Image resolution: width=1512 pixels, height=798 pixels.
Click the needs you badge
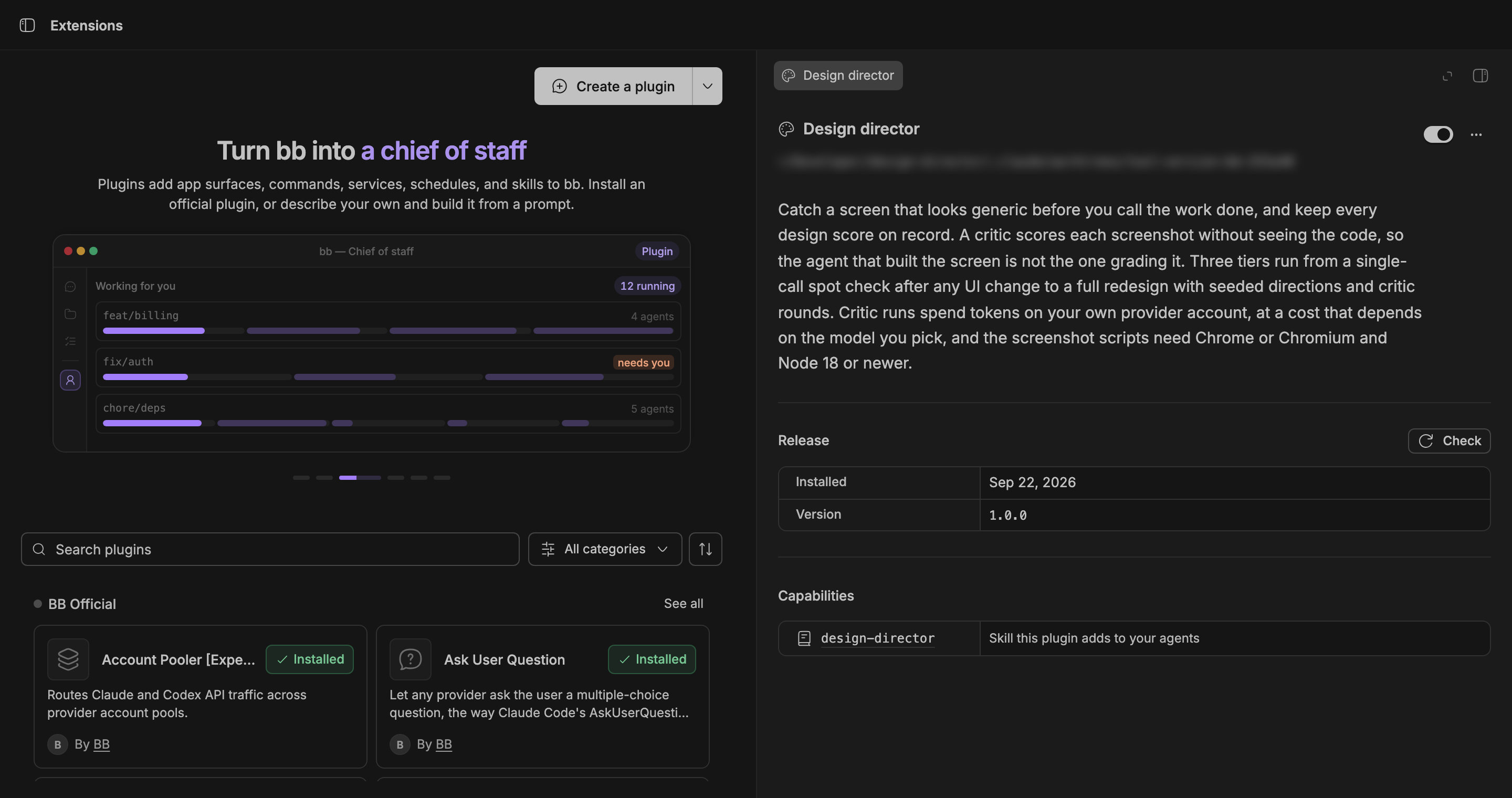tap(643, 363)
